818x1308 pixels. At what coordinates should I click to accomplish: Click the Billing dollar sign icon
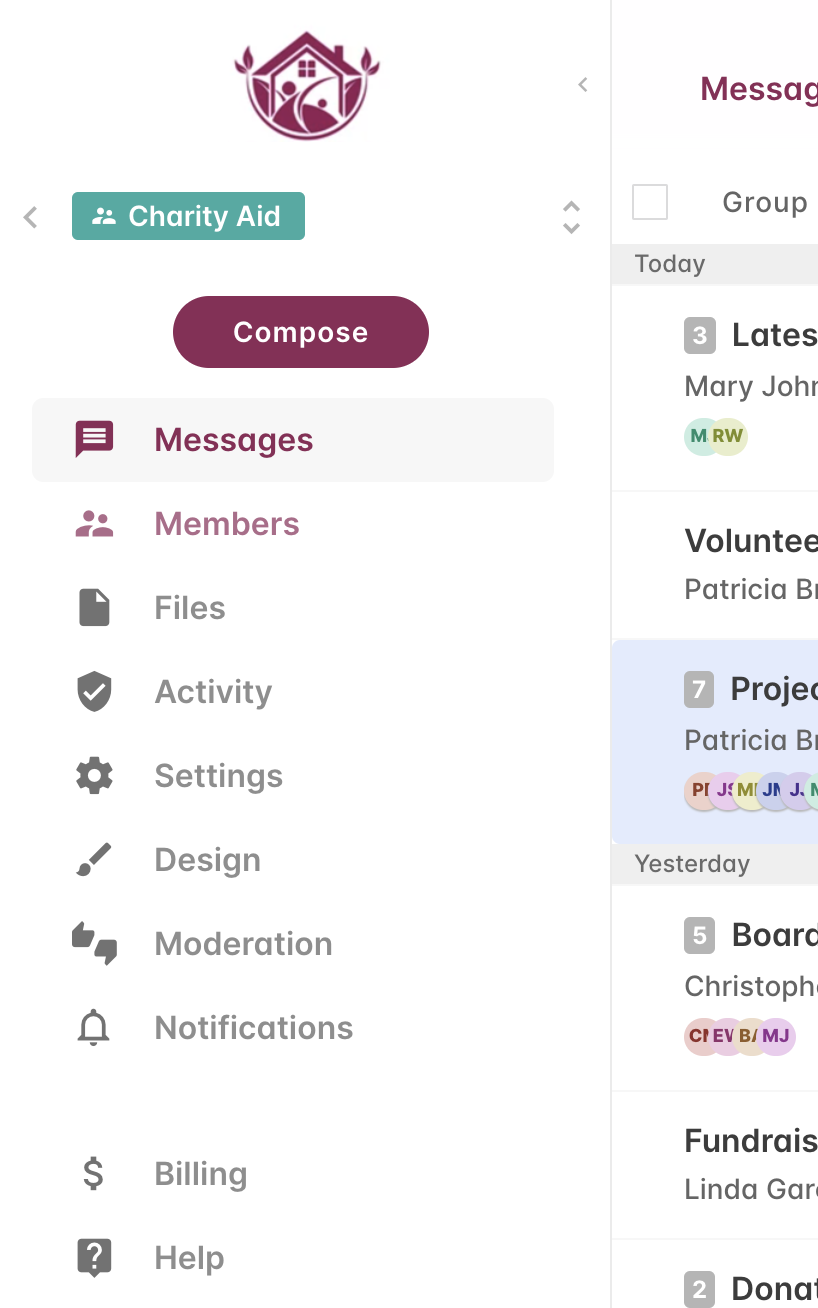click(x=93, y=1174)
